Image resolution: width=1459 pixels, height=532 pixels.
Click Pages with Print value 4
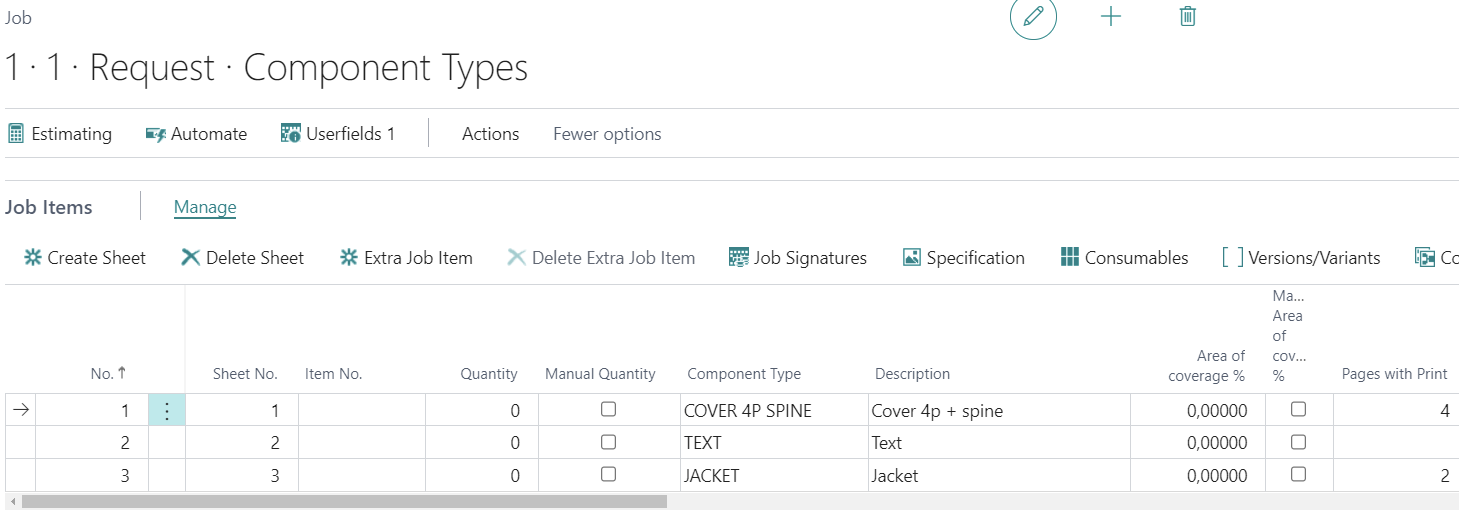pyautogui.click(x=1445, y=411)
